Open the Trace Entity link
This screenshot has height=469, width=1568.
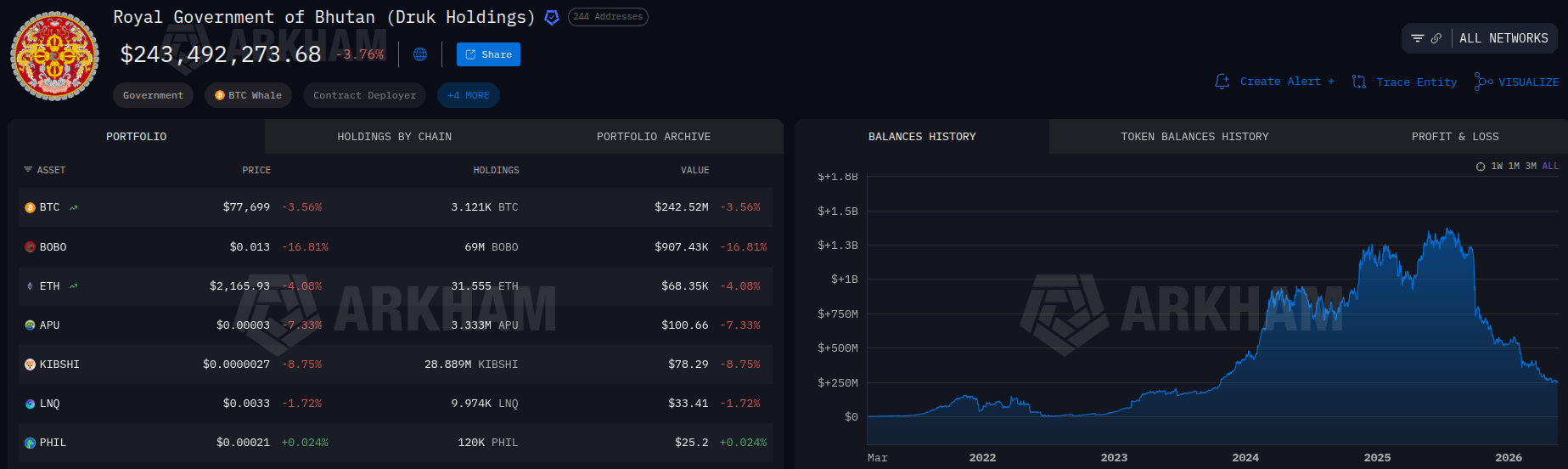pyautogui.click(x=1416, y=82)
